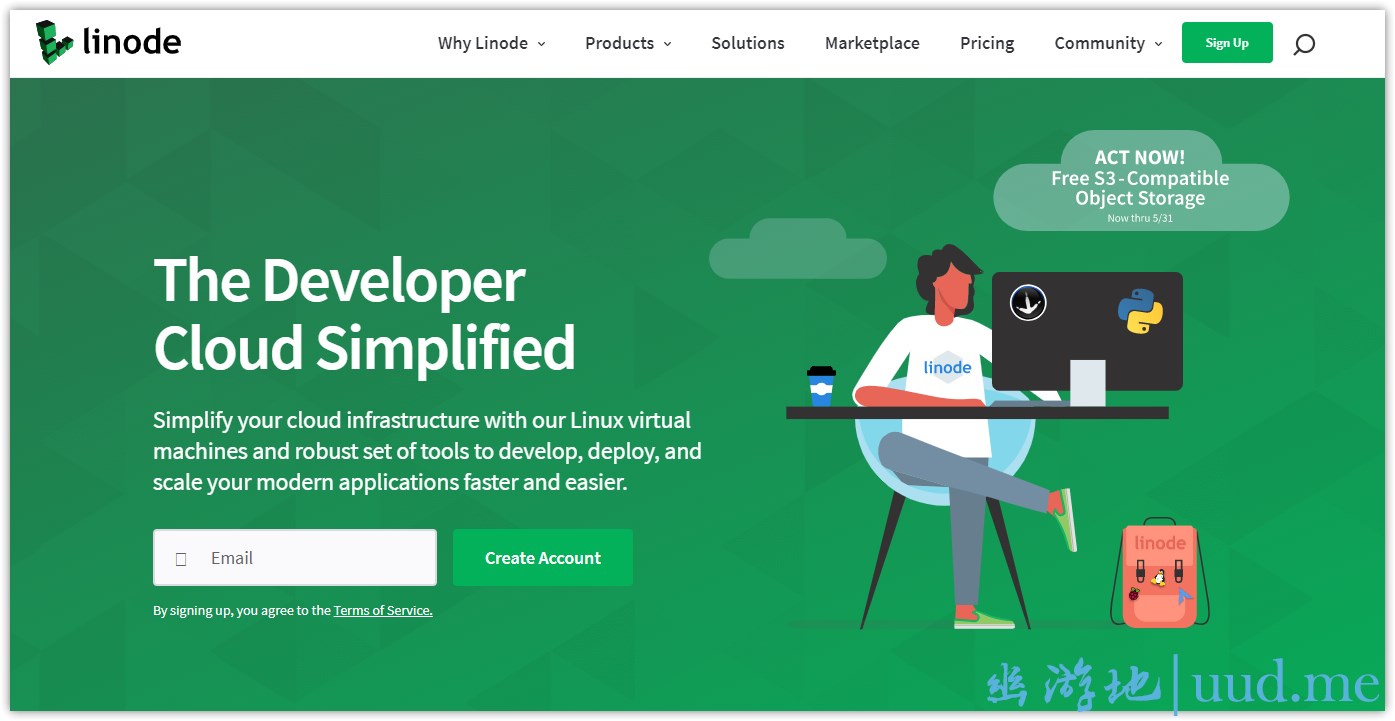Go to the Solutions menu item
This screenshot has width=1395, height=721.
click(x=748, y=43)
